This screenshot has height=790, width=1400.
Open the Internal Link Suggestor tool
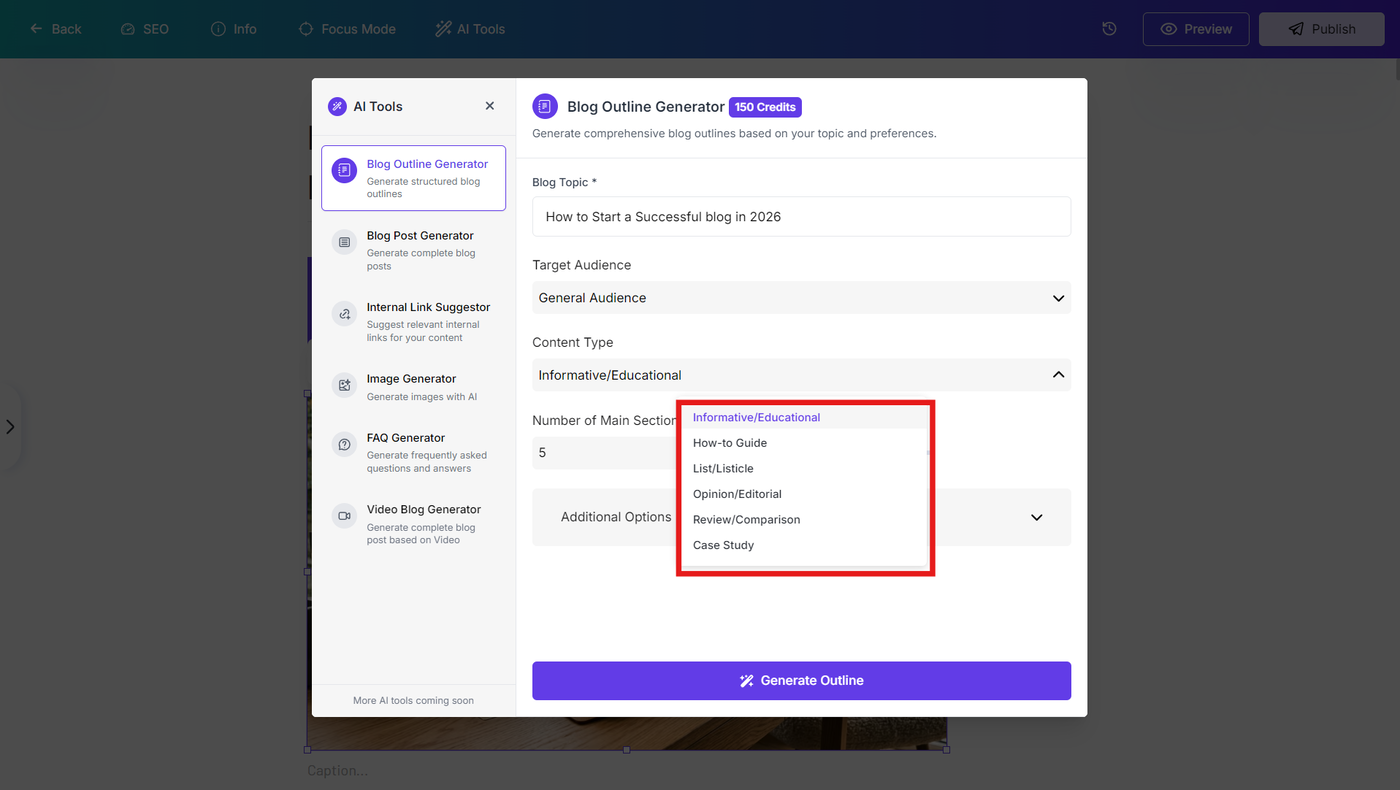coord(413,322)
